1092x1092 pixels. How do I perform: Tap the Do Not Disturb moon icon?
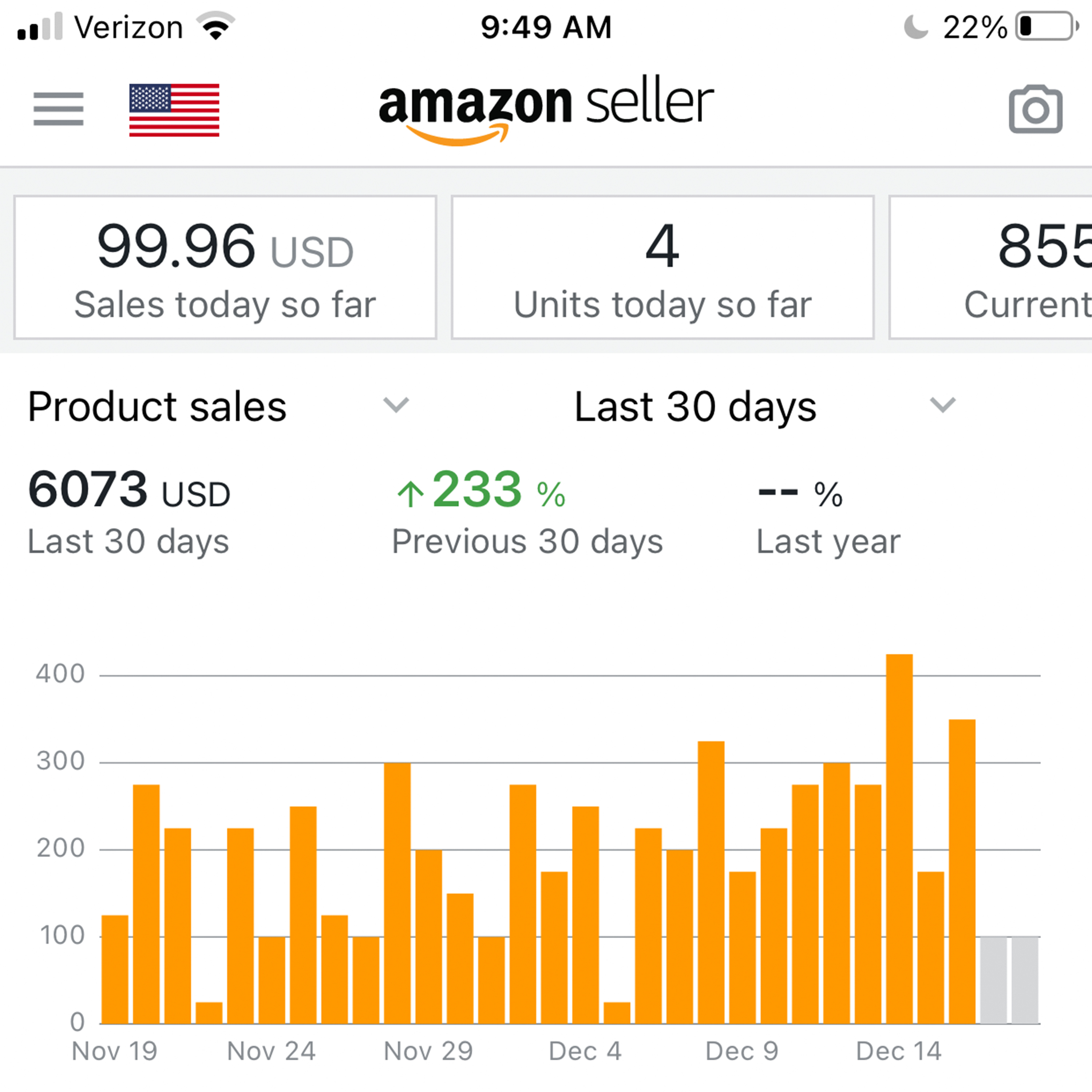(916, 27)
